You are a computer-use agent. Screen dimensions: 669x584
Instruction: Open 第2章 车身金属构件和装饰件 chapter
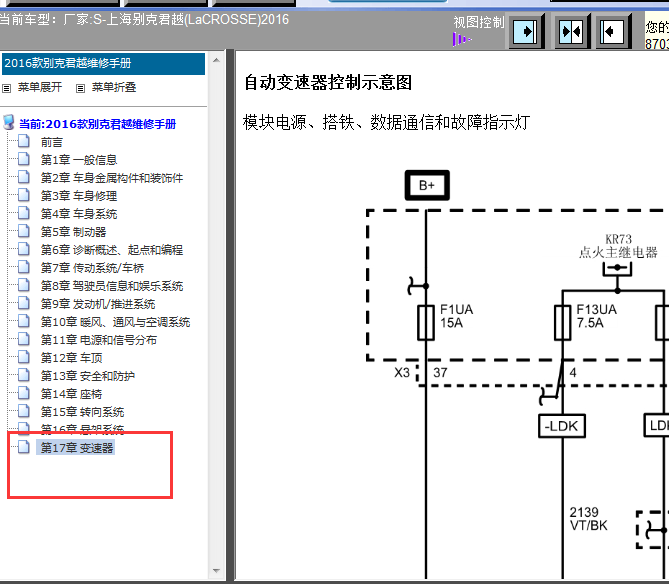[112, 178]
